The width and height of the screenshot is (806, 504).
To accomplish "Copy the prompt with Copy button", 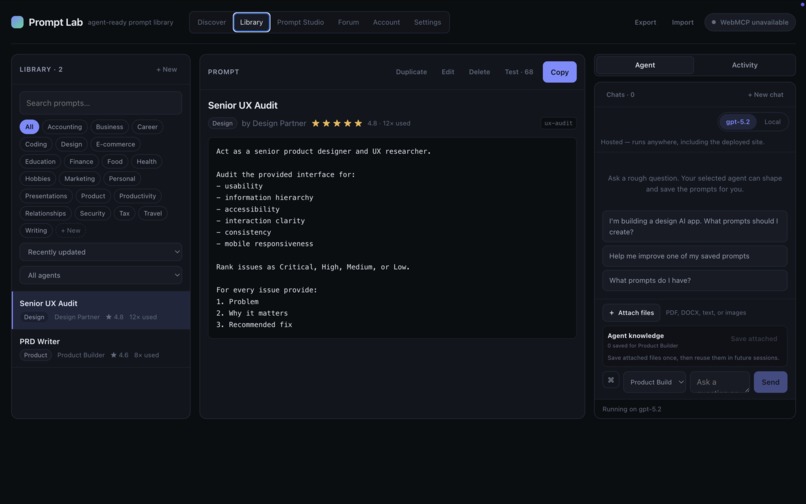I will [559, 72].
